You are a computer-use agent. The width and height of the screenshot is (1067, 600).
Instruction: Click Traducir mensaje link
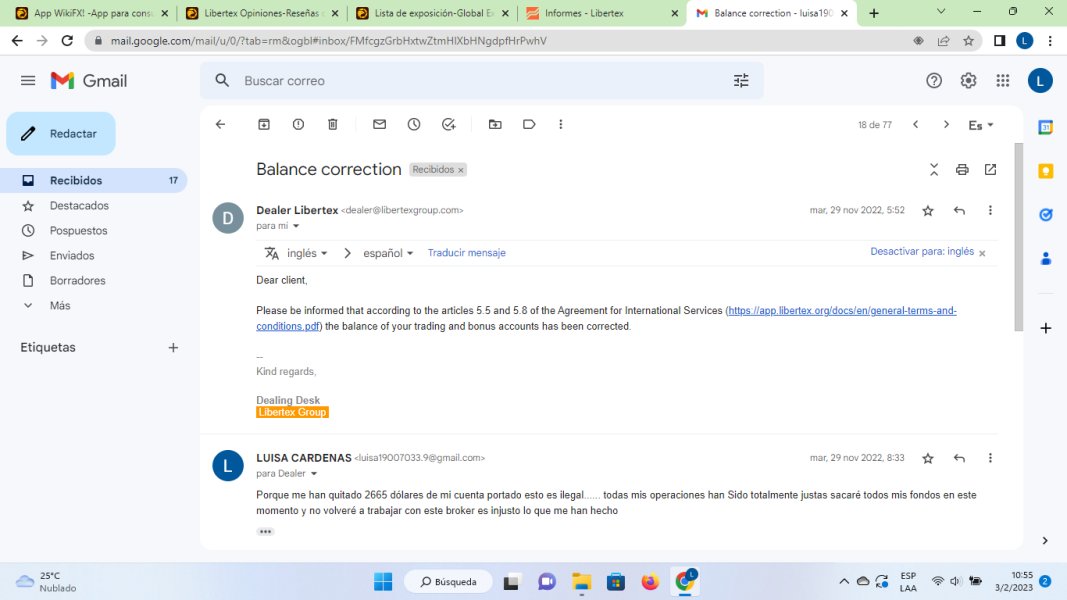click(x=466, y=252)
